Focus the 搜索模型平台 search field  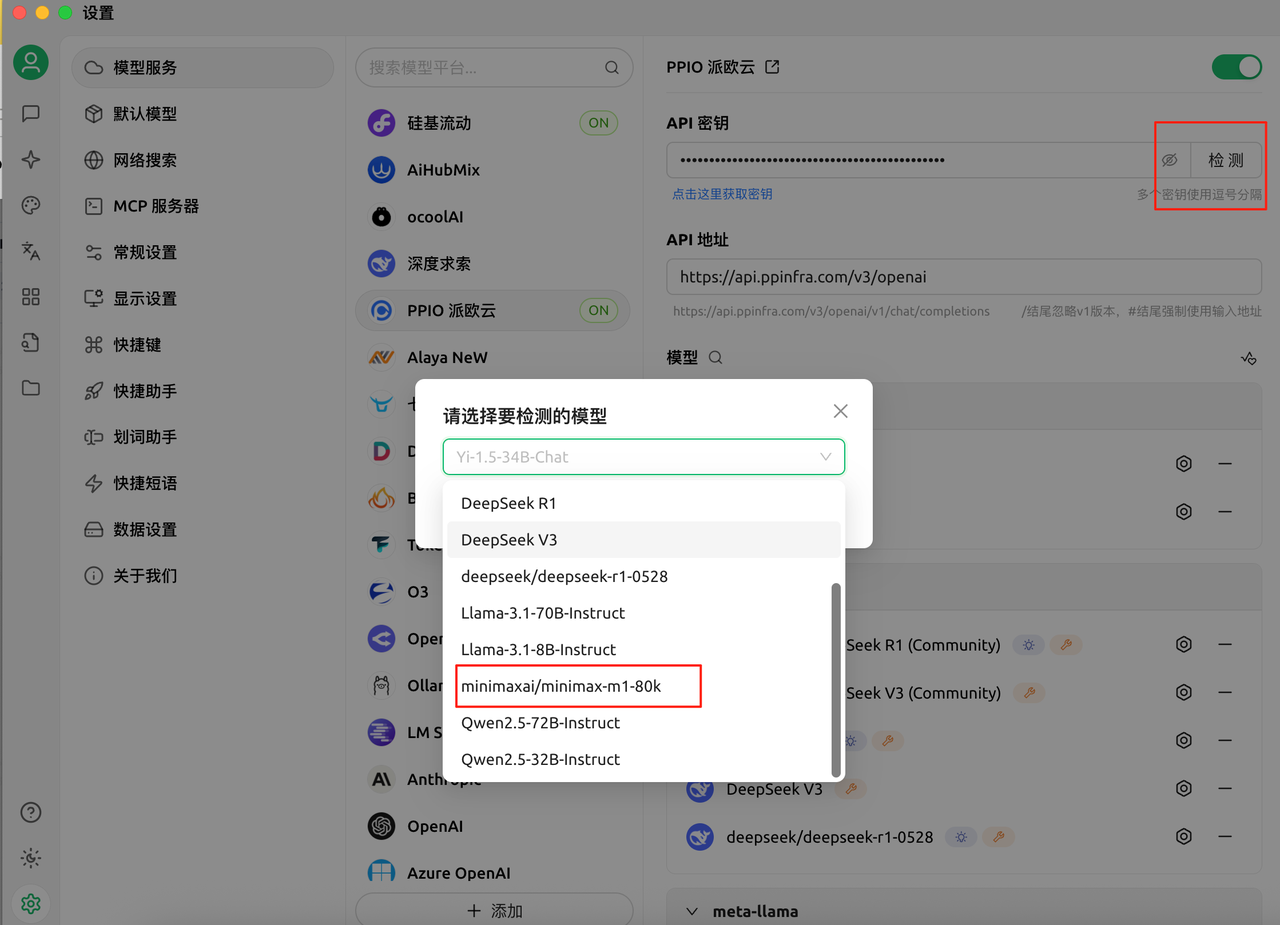(494, 68)
